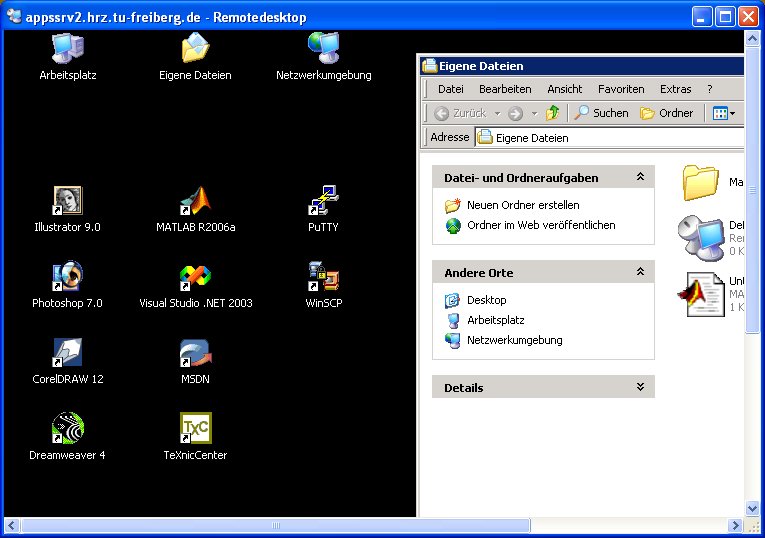Click the horizontal scrollbar left arrow
Viewport: 765px width, 538px height.
click(x=12, y=525)
